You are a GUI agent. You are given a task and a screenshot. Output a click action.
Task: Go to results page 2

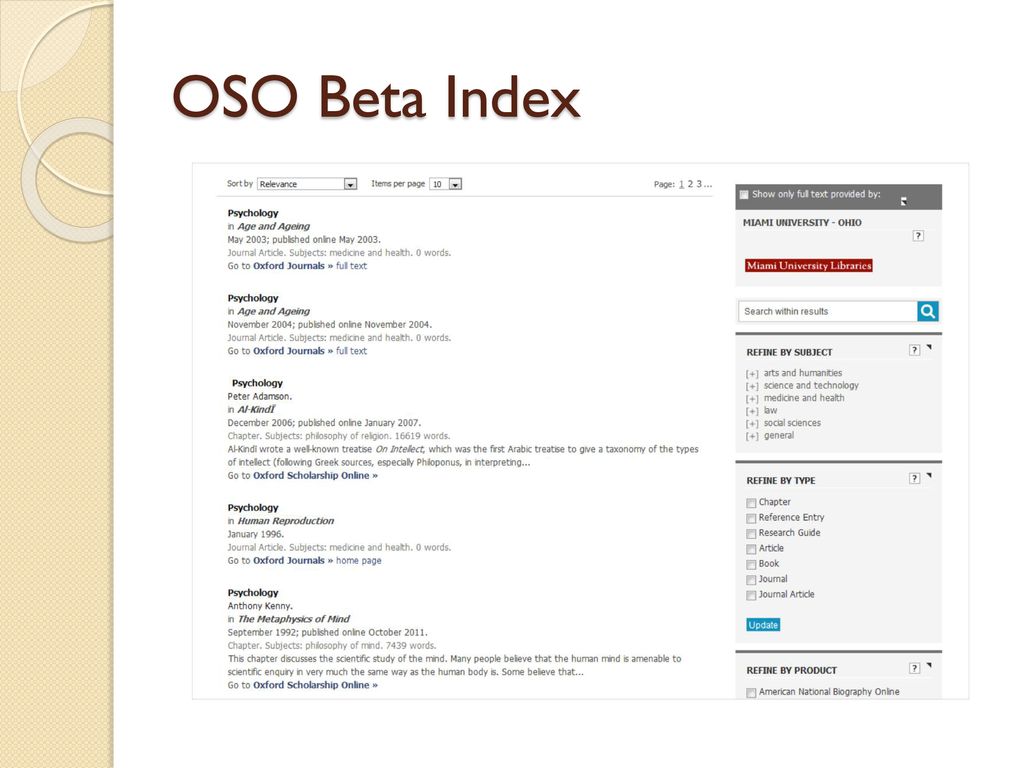(x=690, y=184)
